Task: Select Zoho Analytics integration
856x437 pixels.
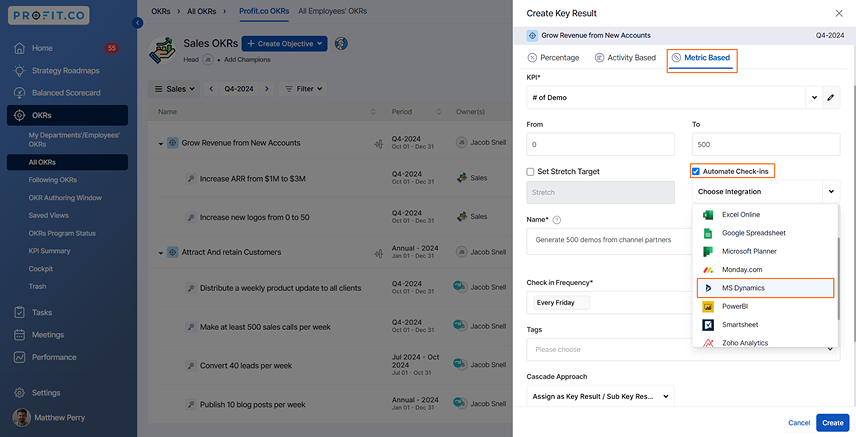Action: pos(765,343)
